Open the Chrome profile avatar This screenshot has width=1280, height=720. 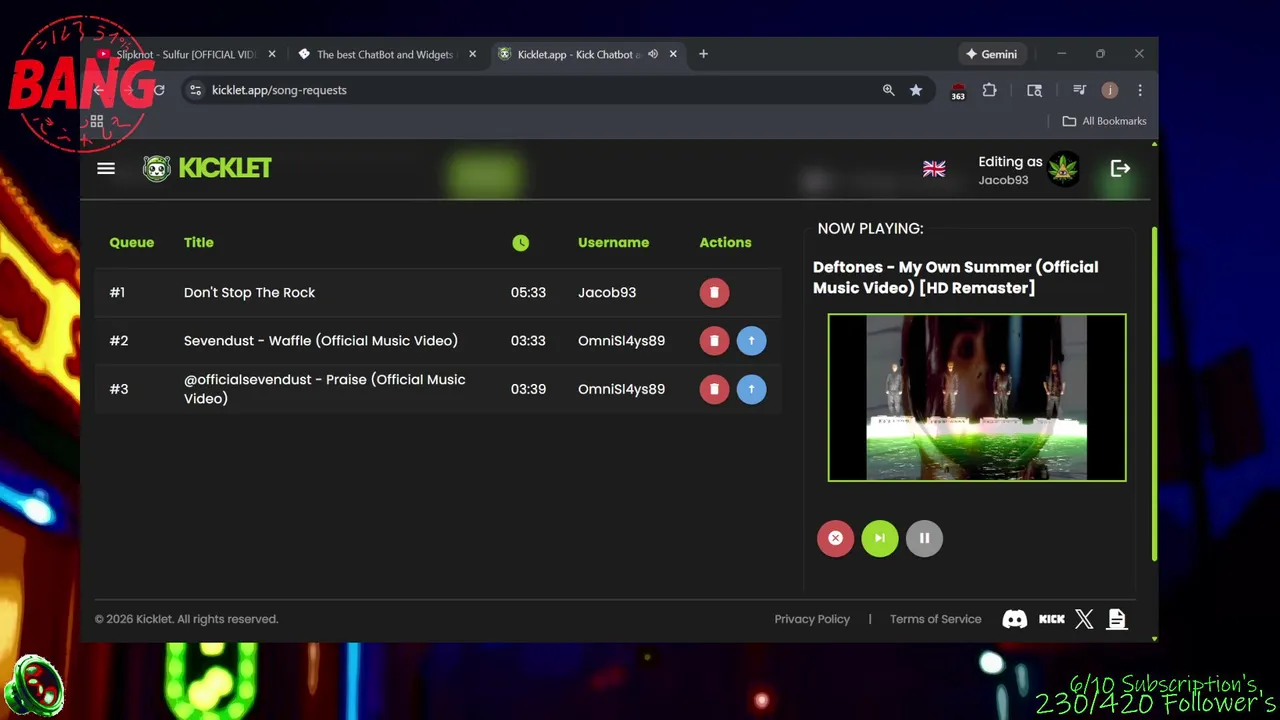[x=1110, y=90]
